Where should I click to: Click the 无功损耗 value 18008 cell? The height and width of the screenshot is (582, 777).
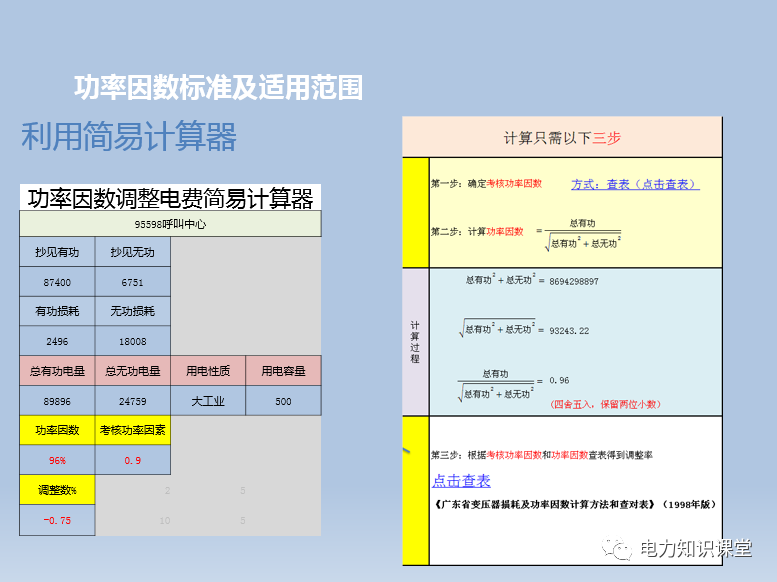[132, 341]
